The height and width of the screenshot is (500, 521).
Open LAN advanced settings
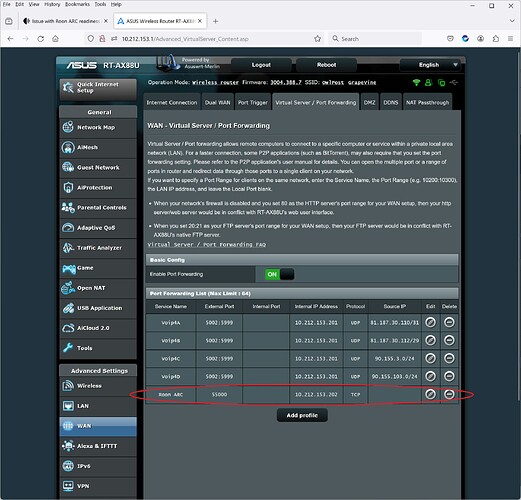pyautogui.click(x=98, y=406)
